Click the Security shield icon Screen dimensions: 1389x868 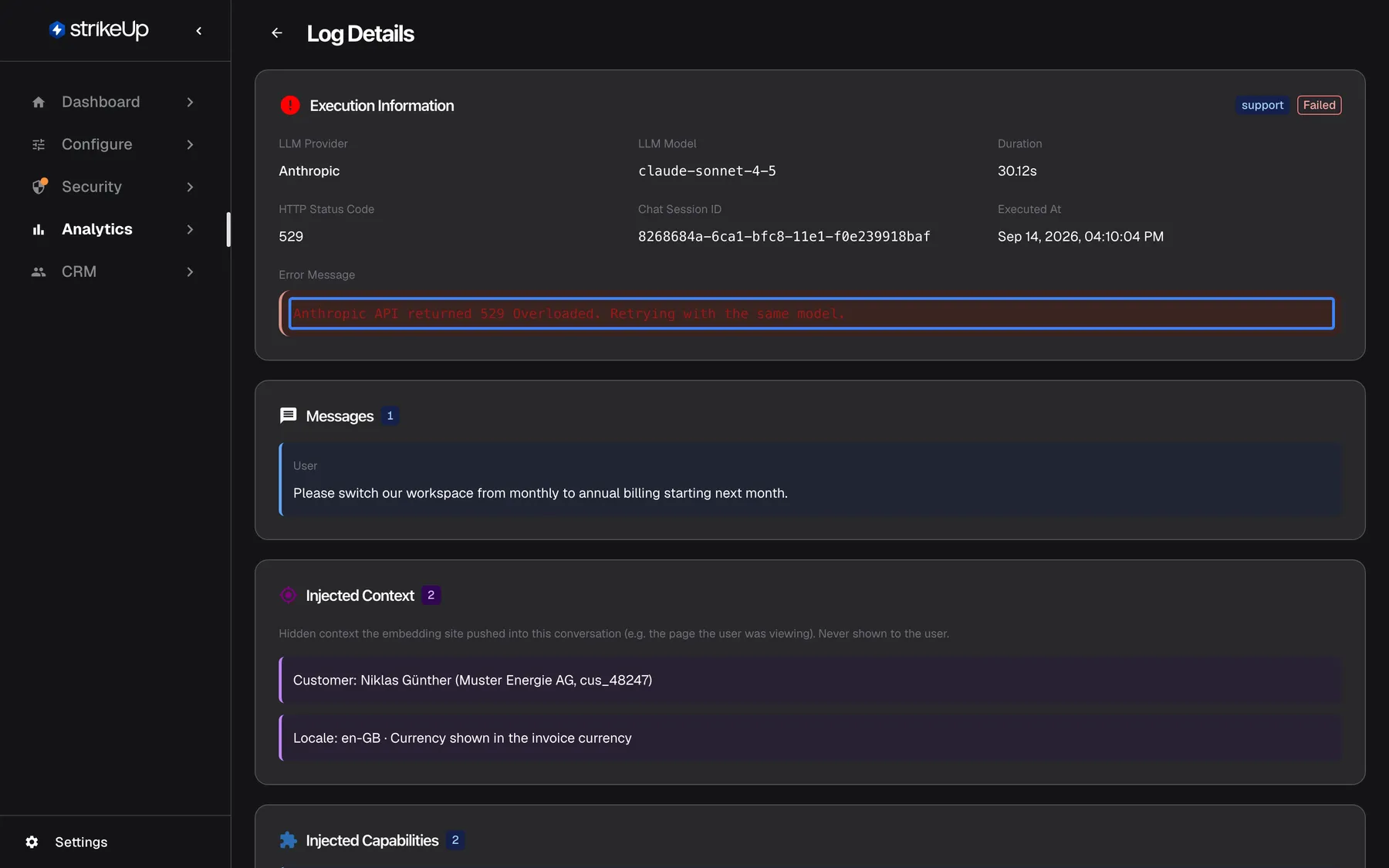[x=39, y=187]
